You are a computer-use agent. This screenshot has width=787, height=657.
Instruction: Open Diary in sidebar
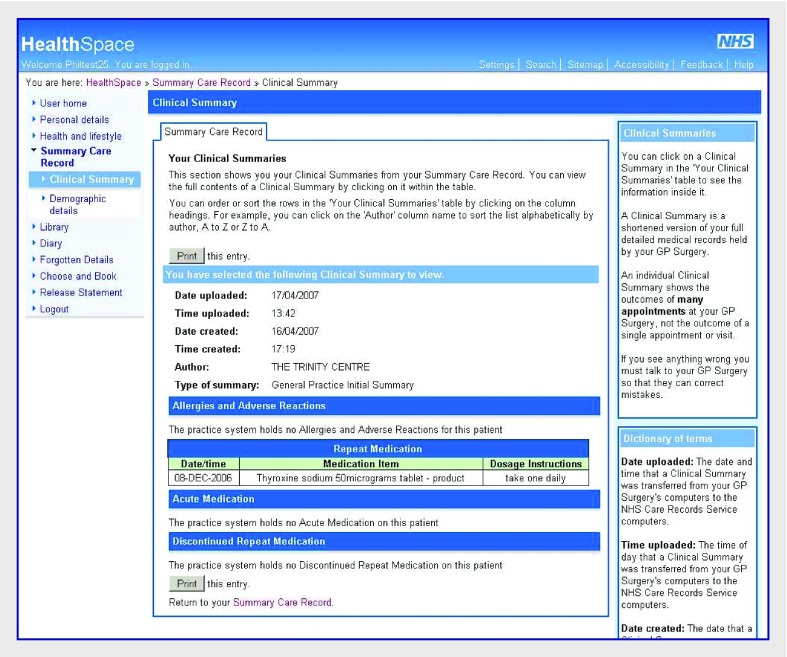[x=51, y=244]
